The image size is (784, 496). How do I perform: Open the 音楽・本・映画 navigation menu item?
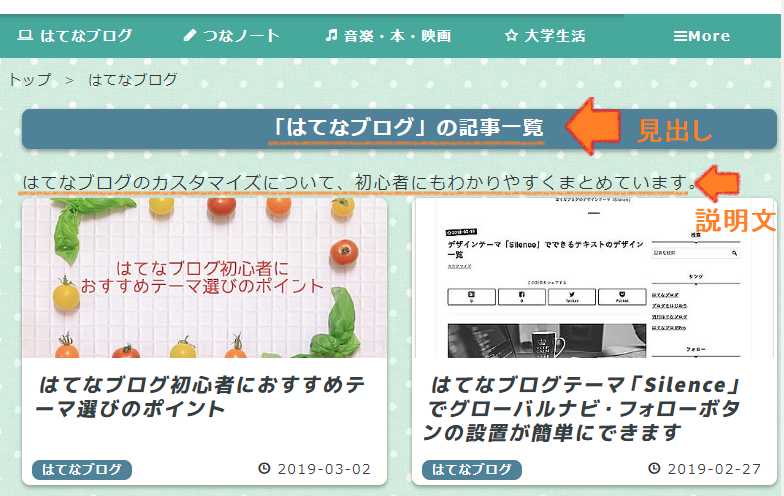388,36
